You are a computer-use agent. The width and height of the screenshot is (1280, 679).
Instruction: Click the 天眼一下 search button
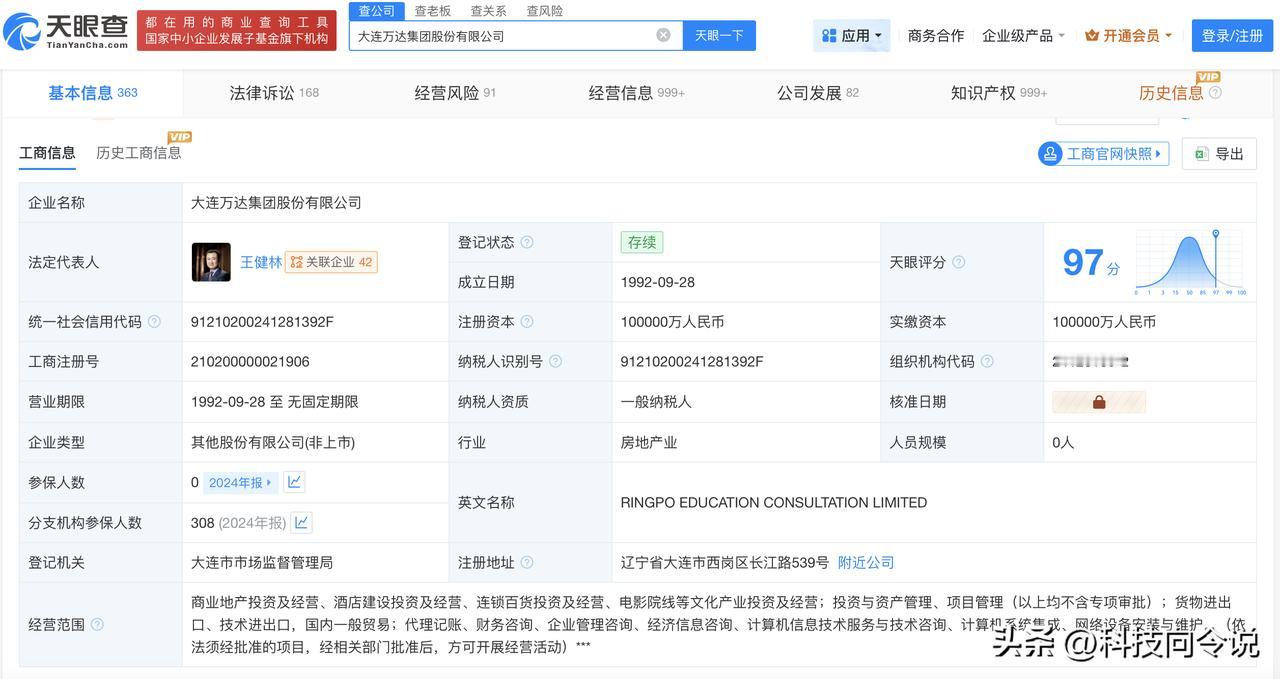click(x=719, y=35)
